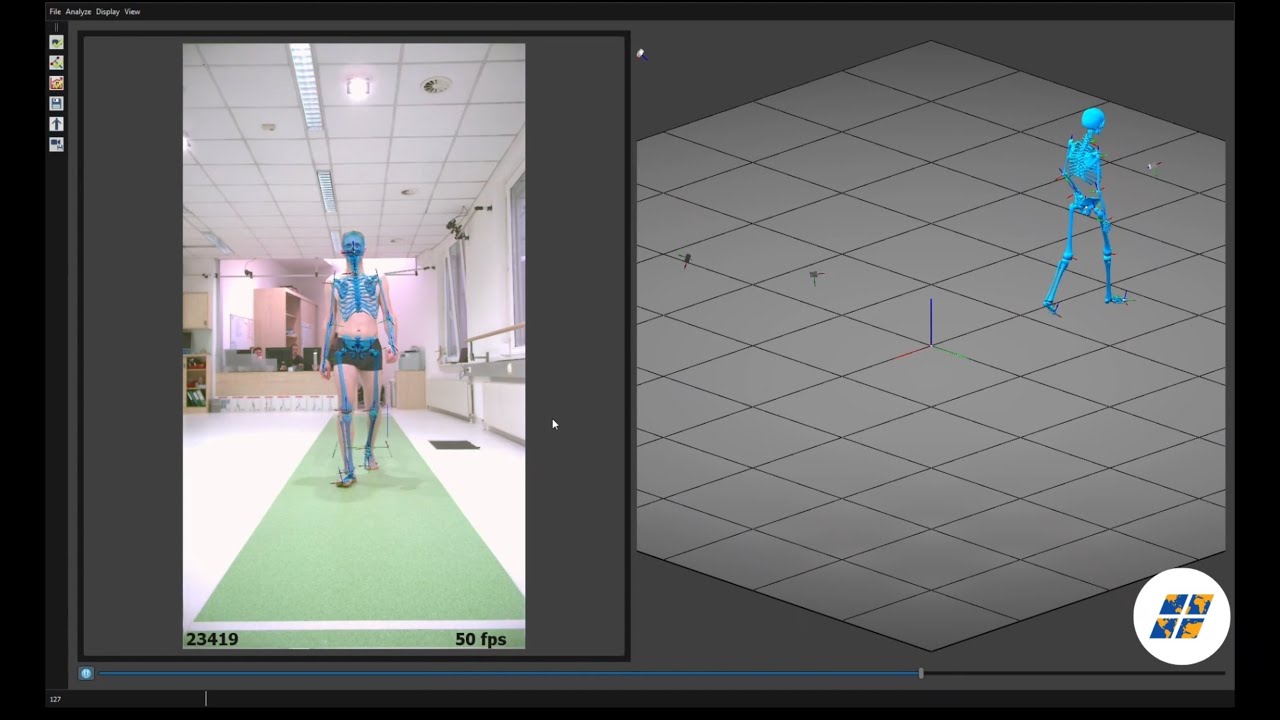The height and width of the screenshot is (720, 1280).
Task: Click the timeline slider handle
Action: point(921,673)
